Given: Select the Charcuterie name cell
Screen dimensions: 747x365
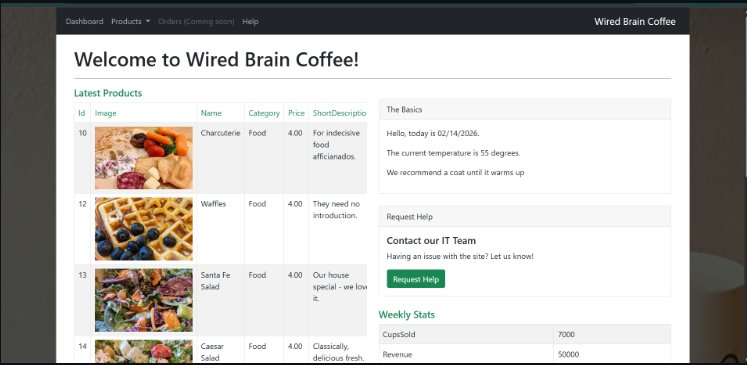Looking at the screenshot, I should pos(221,158).
